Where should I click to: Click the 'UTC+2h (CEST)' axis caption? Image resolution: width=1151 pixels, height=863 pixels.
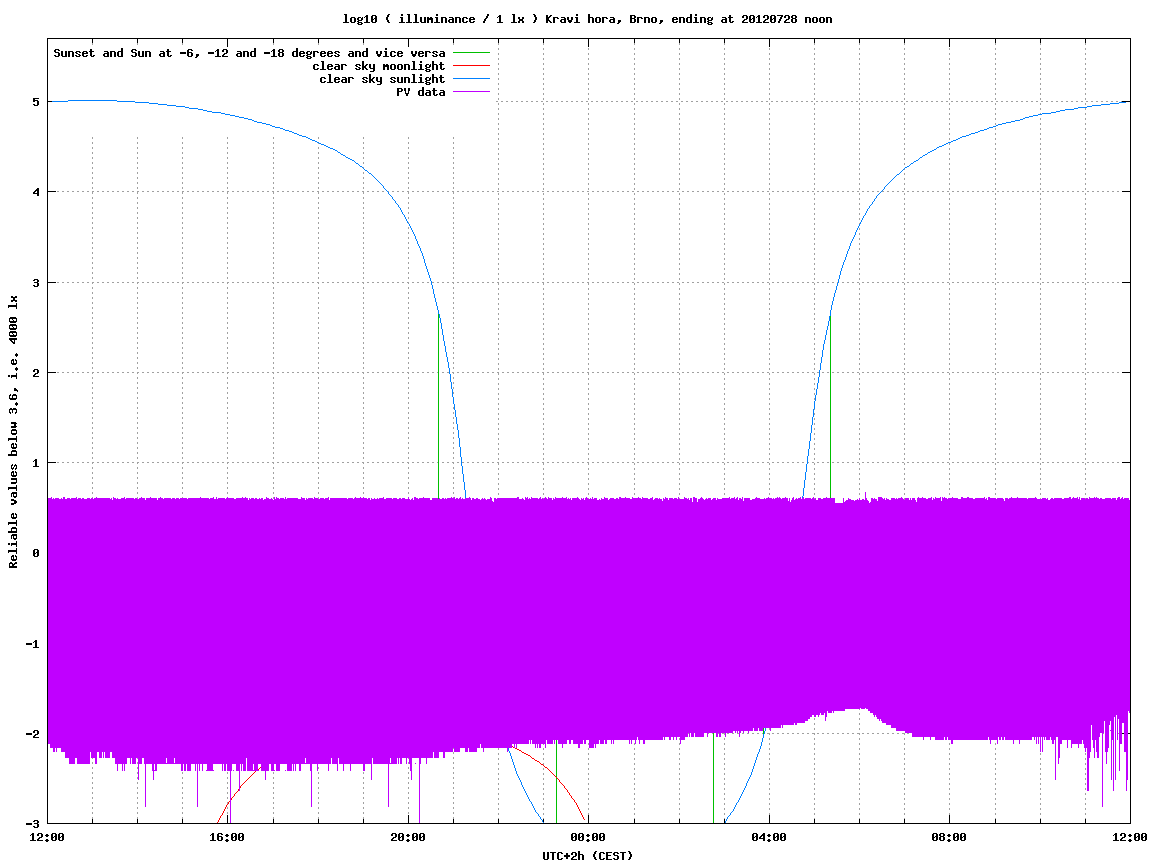coord(587,855)
